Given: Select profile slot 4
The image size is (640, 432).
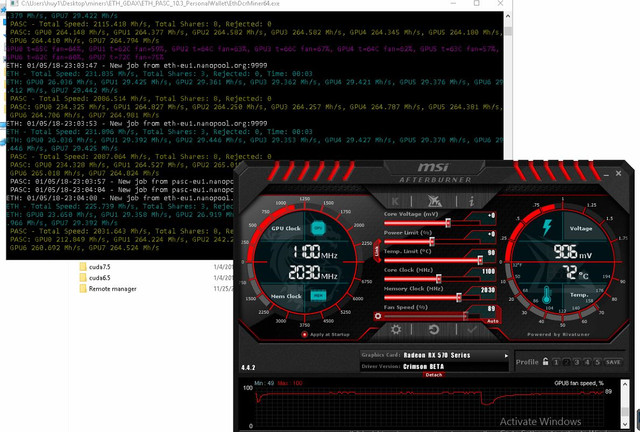Looking at the screenshot, I should coord(587,362).
